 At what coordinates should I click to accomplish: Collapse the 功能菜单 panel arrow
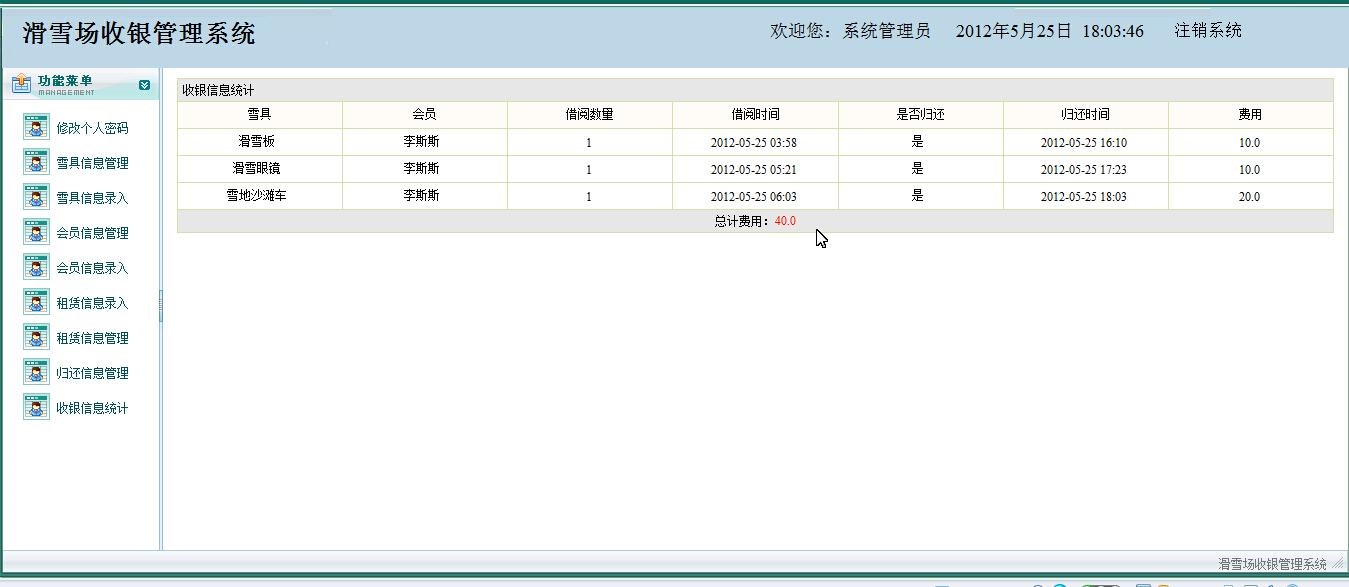click(145, 85)
